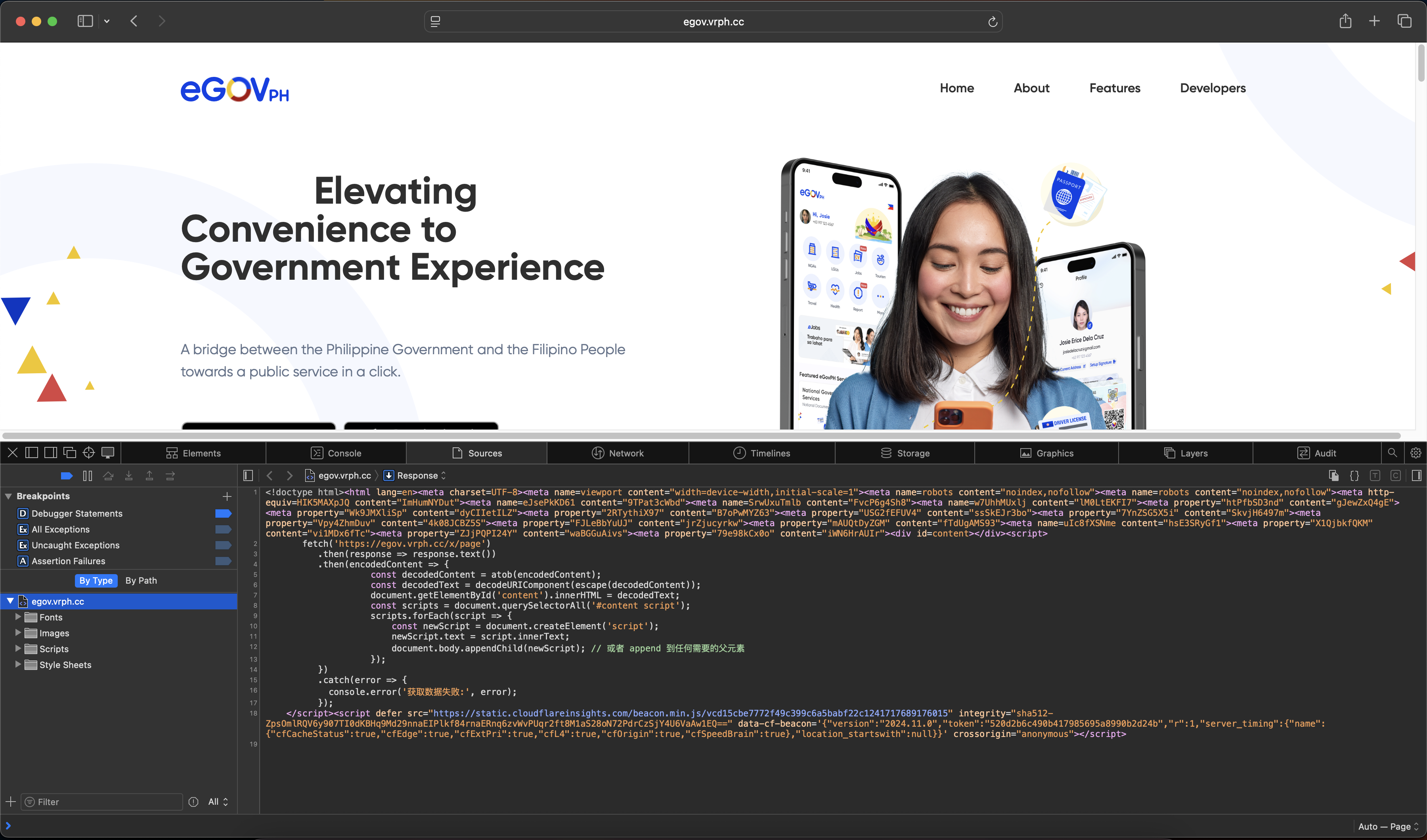Open the Console tab
This screenshot has height=840, width=1427.
point(337,453)
